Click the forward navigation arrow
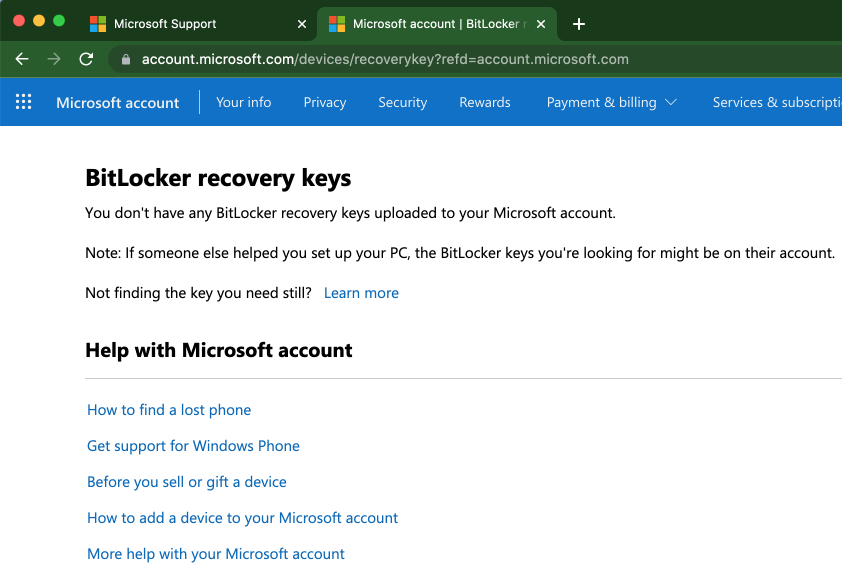The height and width of the screenshot is (585, 842). click(x=53, y=59)
